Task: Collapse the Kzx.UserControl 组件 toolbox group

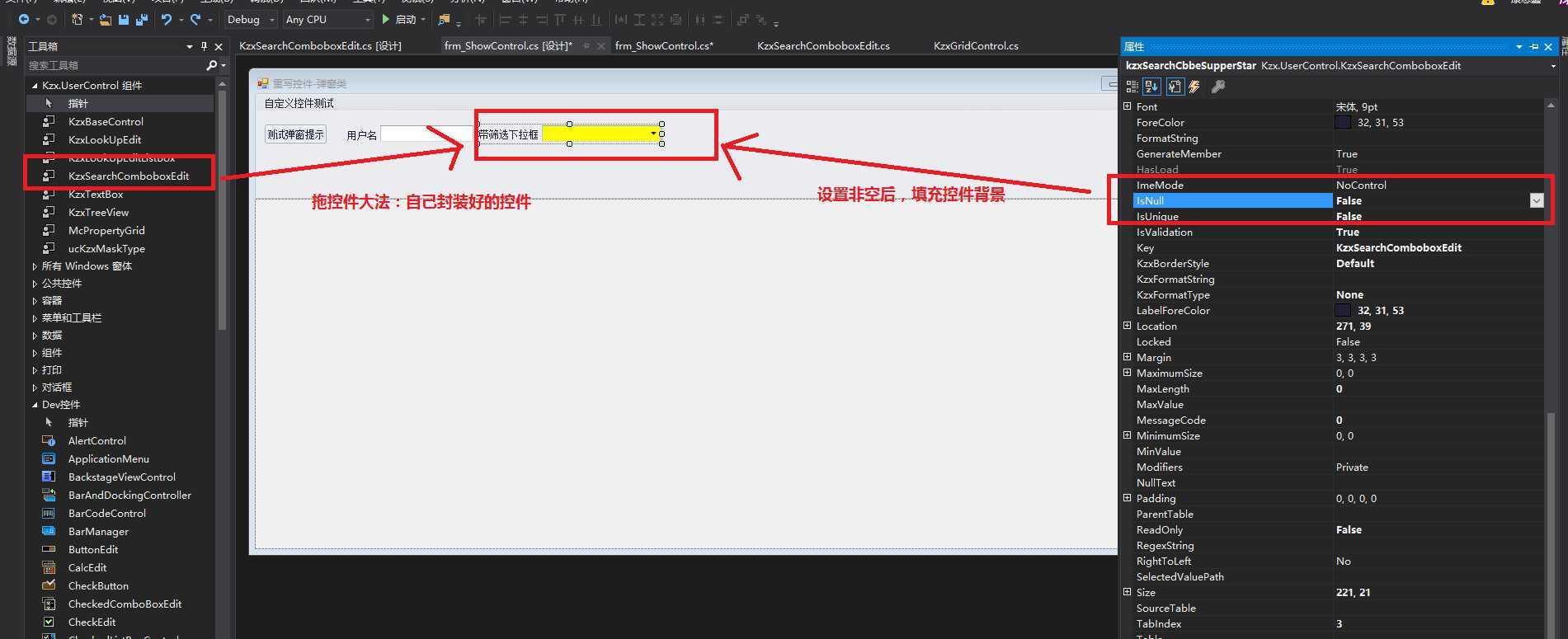Action: 35,85
